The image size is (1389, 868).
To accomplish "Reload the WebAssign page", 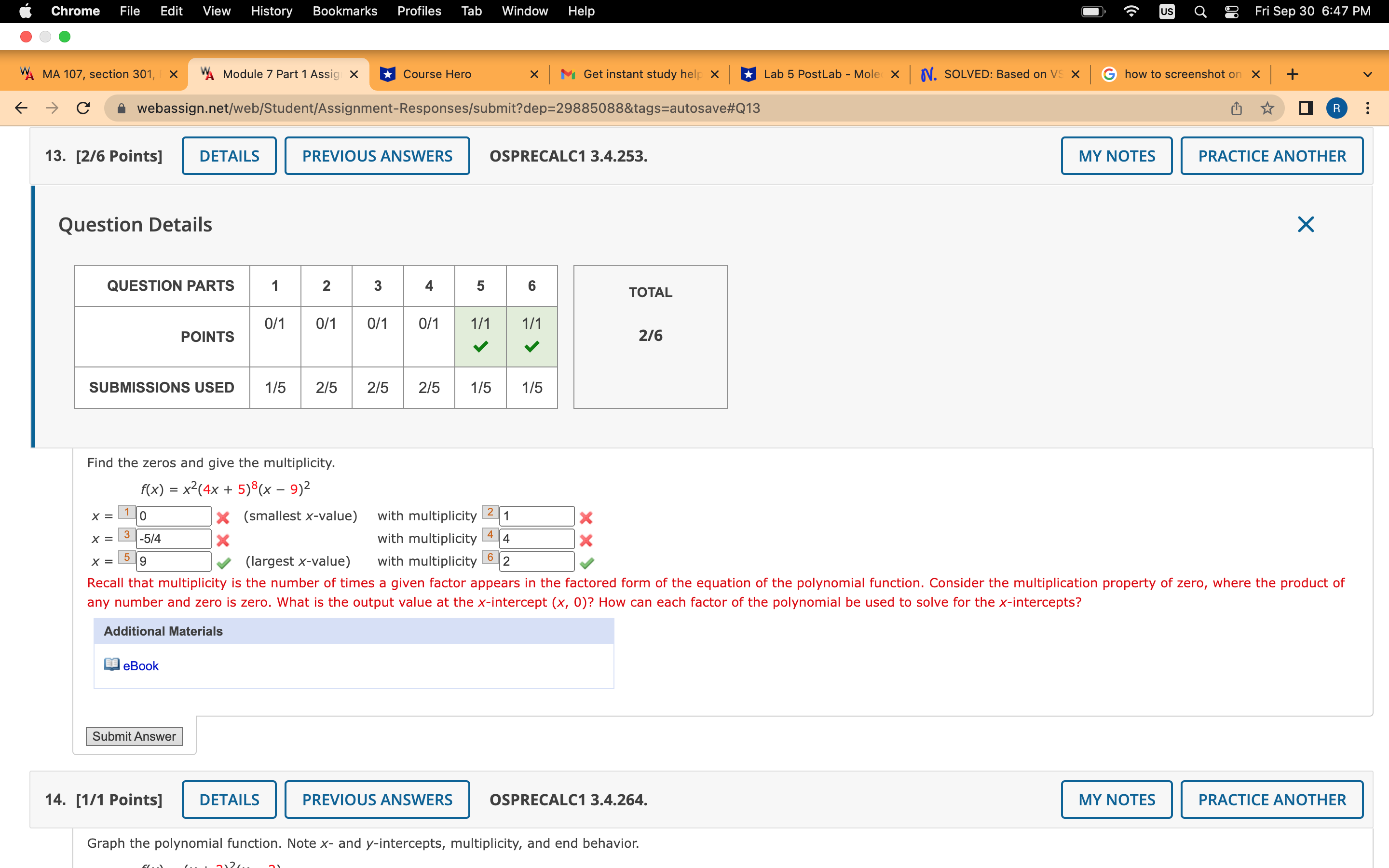I will pyautogui.click(x=83, y=108).
